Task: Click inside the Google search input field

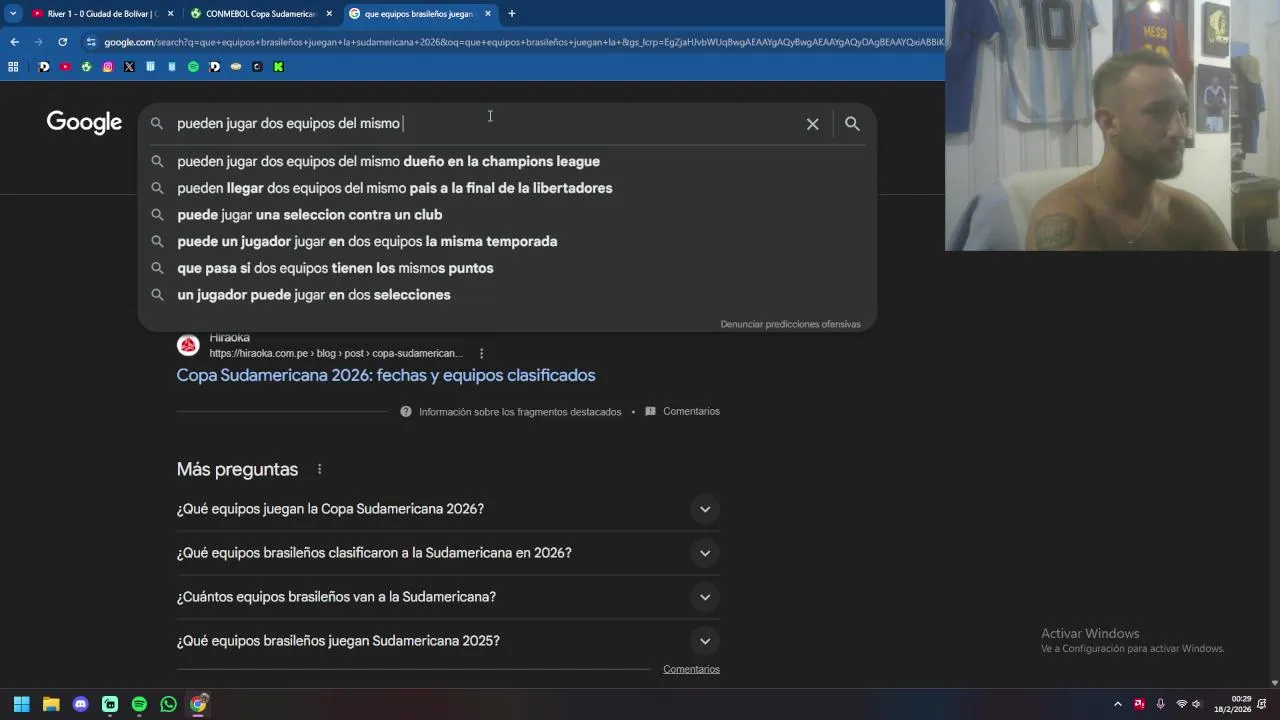Action: tap(485, 124)
